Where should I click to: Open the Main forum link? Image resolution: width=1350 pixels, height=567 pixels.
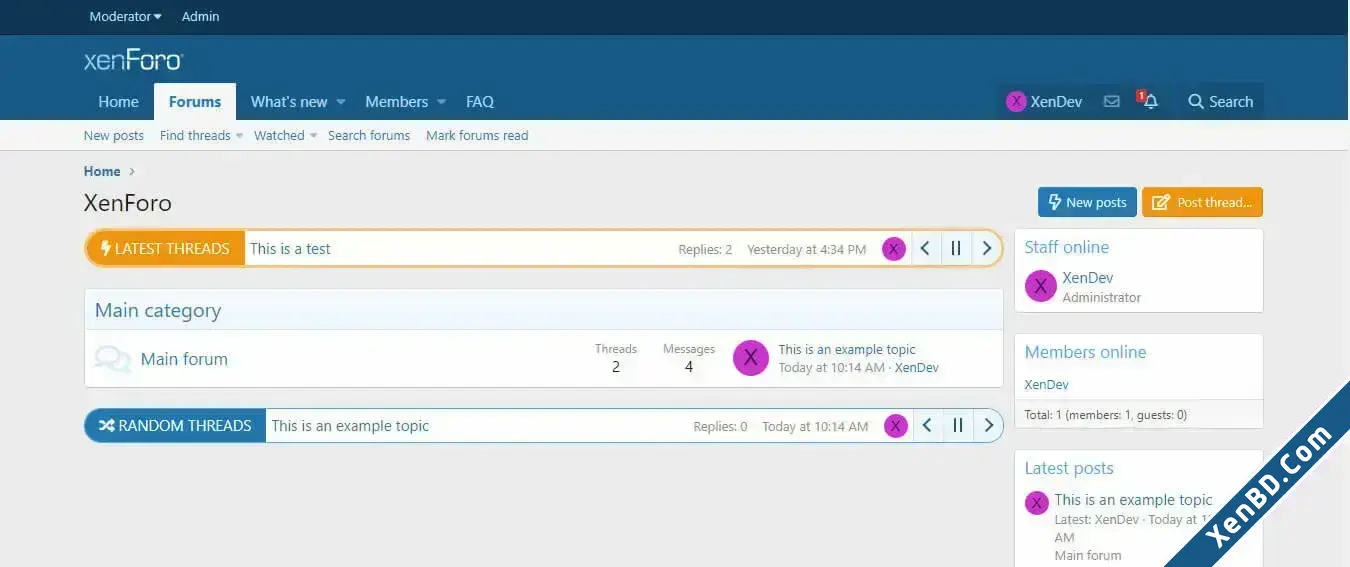point(184,359)
